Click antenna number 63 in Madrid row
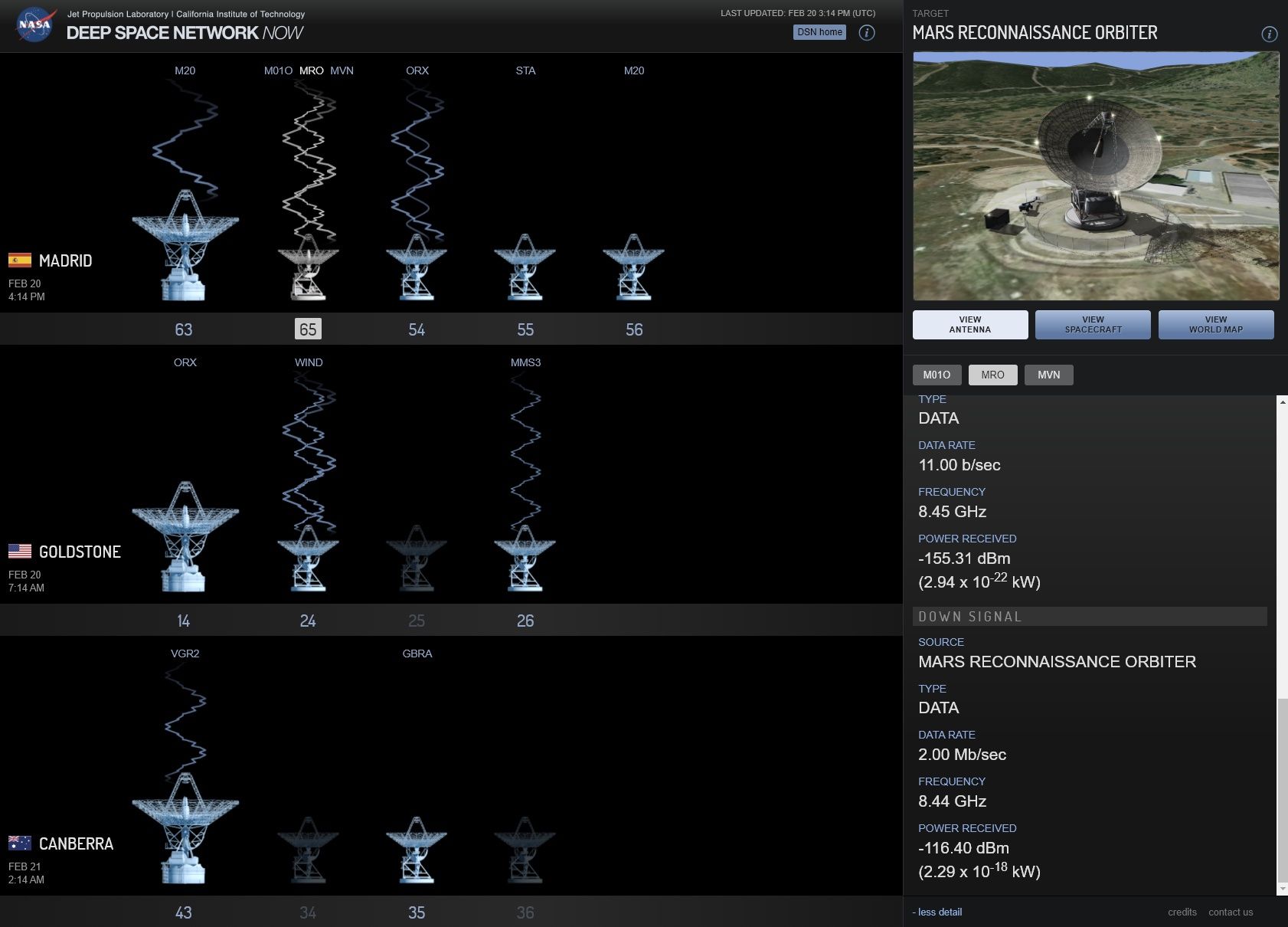Screen dimensions: 1288x927 184,329
